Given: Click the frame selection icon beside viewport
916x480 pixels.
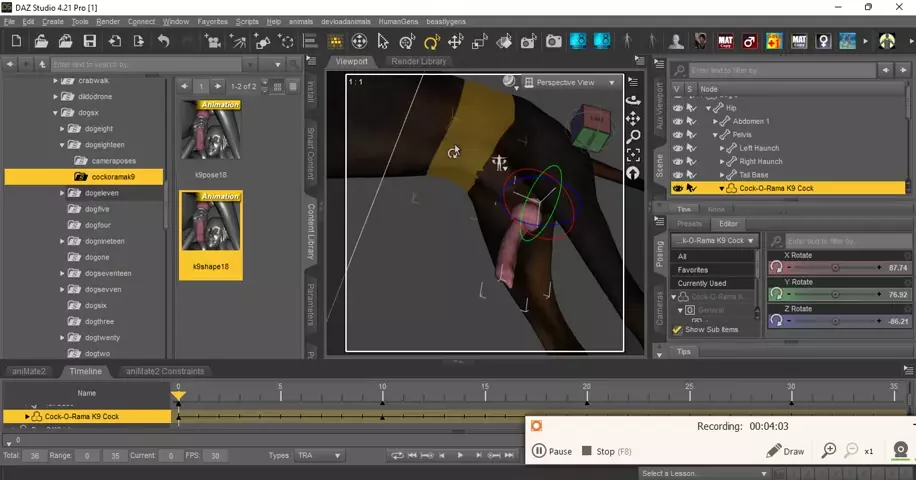Looking at the screenshot, I should pos(633,155).
